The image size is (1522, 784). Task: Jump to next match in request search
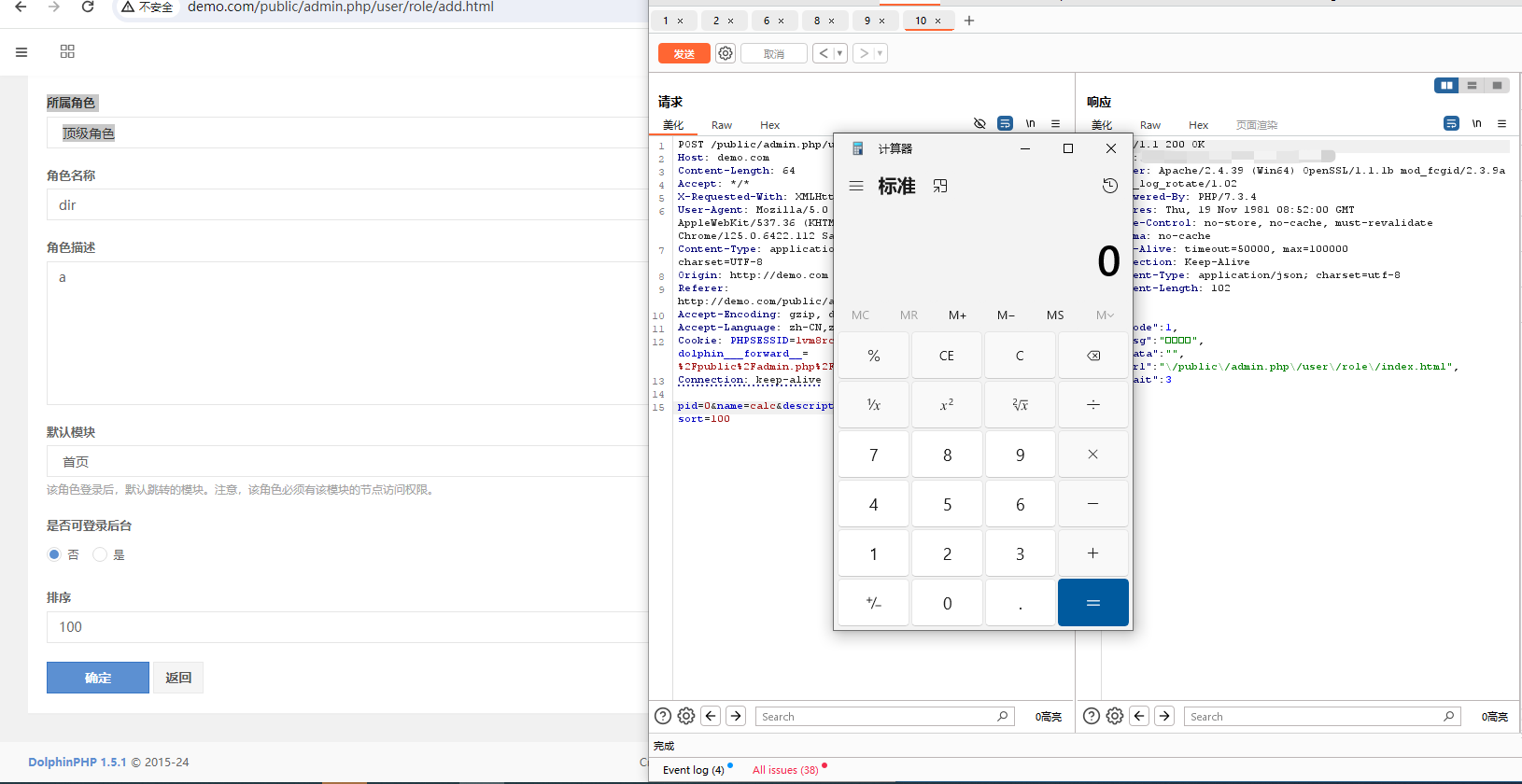point(736,716)
